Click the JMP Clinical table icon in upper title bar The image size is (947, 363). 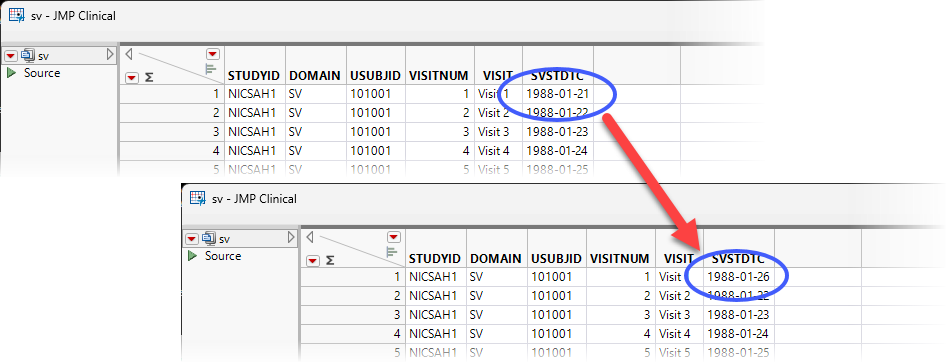point(16,16)
